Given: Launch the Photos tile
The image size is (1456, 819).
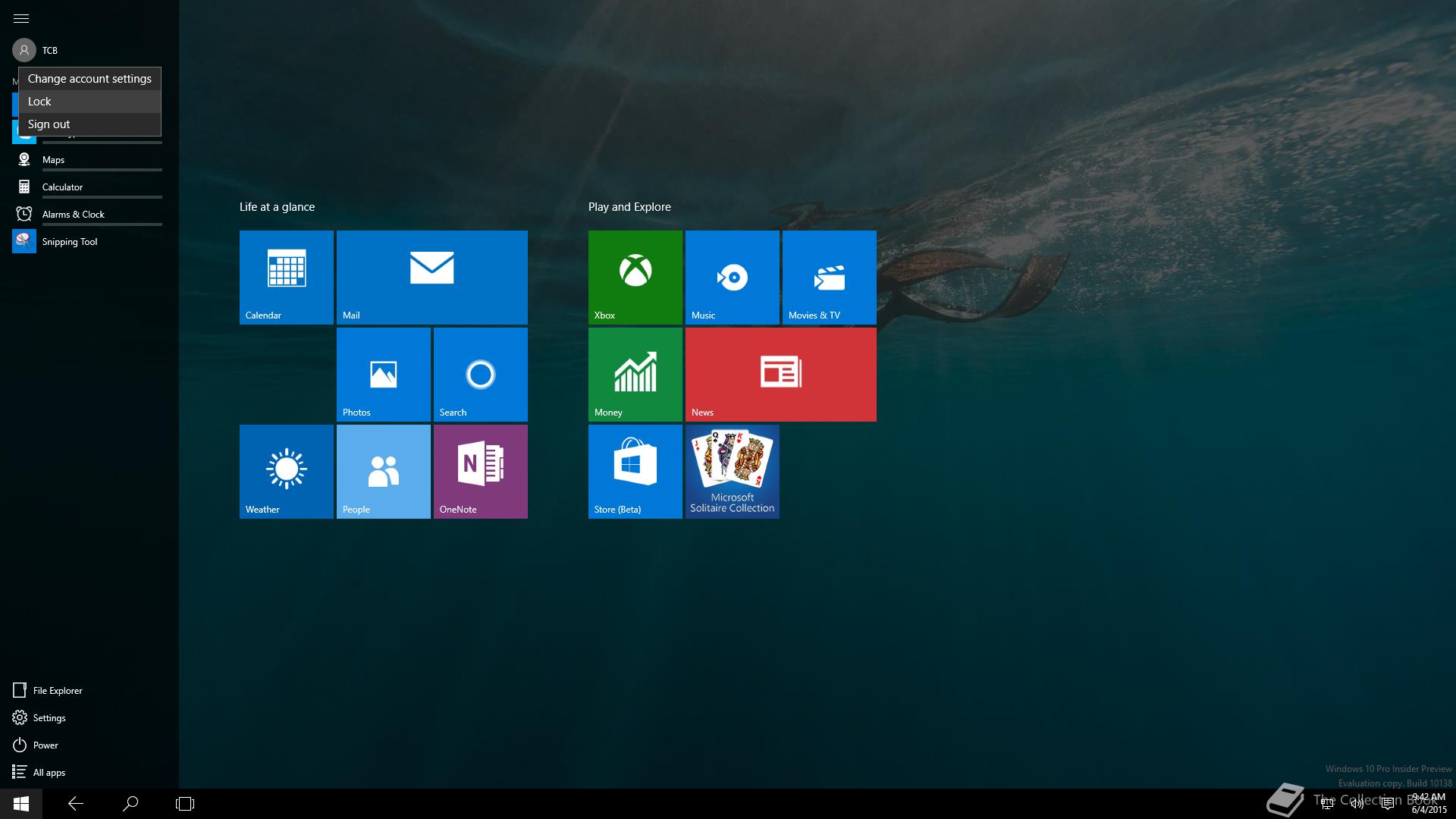Looking at the screenshot, I should point(383,375).
